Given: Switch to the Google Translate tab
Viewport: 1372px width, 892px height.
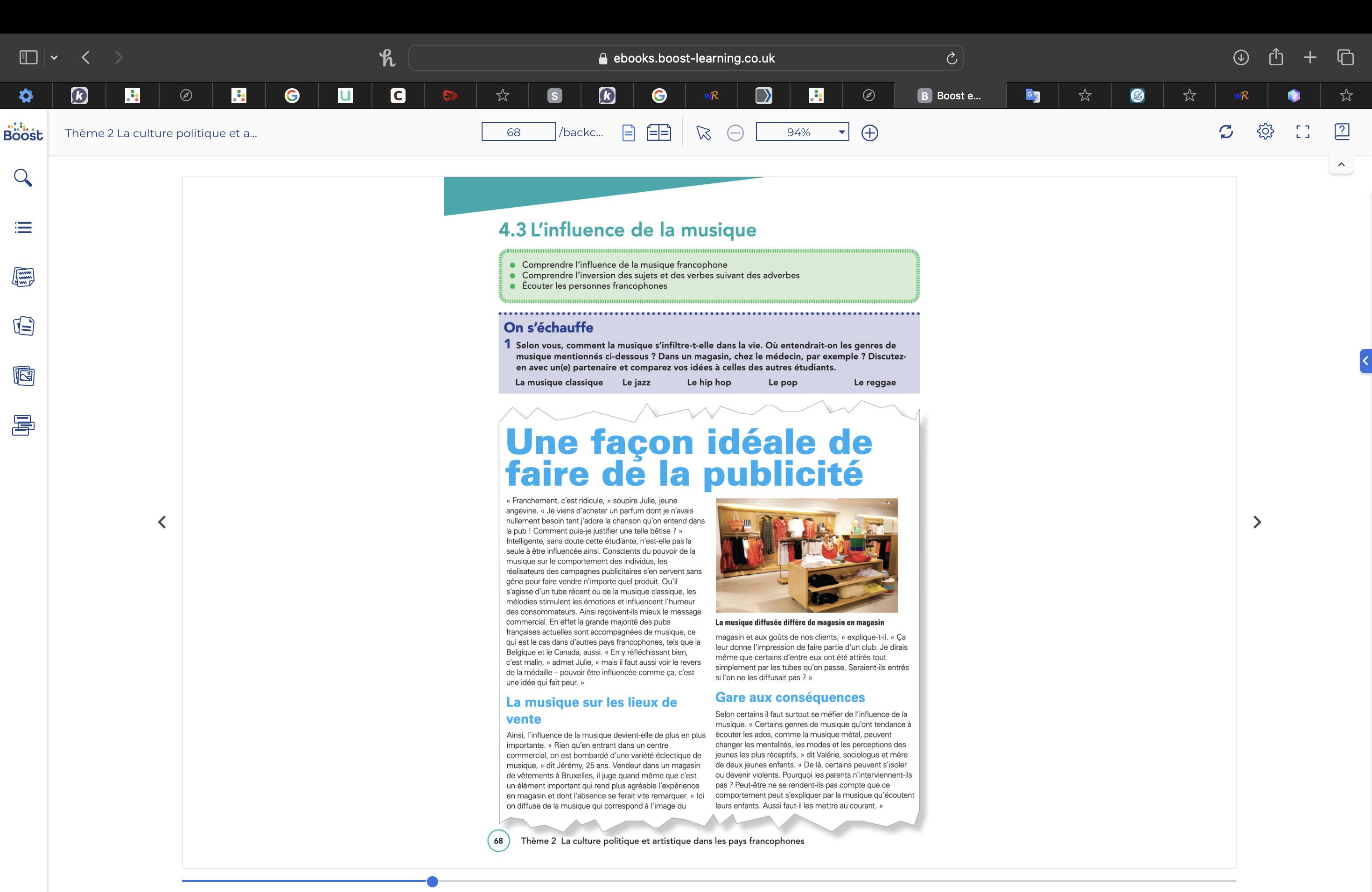Looking at the screenshot, I should coord(1032,96).
